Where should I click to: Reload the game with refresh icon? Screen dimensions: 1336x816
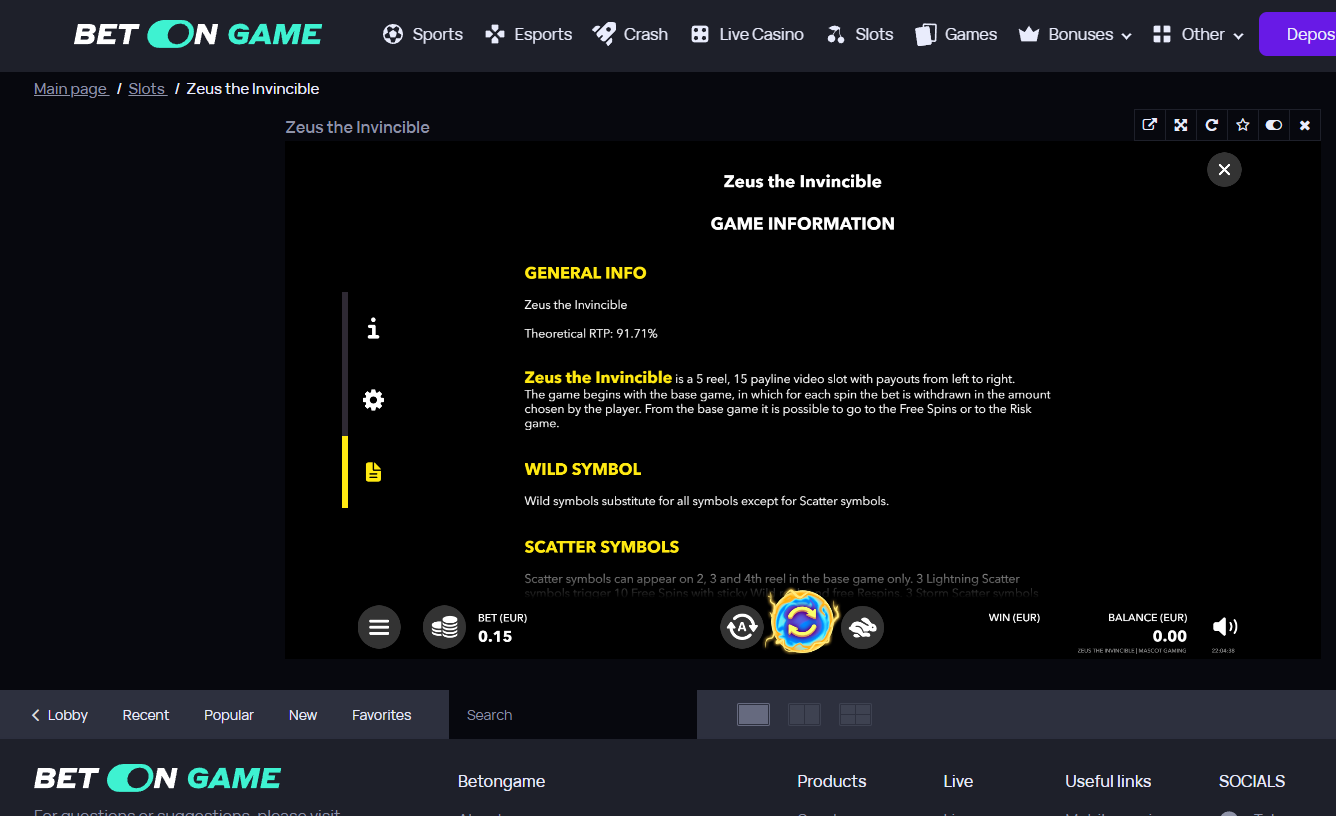click(x=1212, y=125)
